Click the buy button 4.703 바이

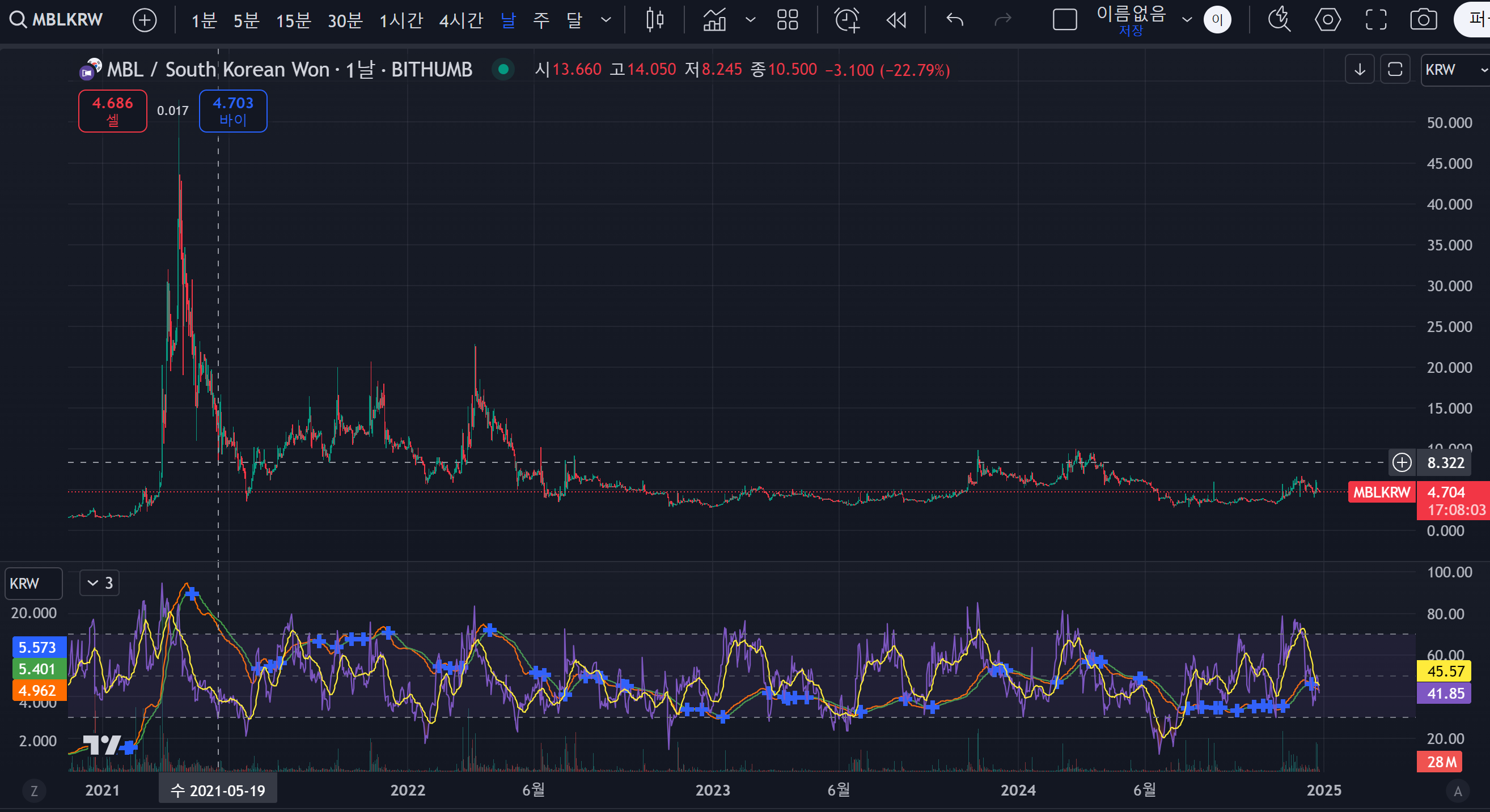point(233,111)
